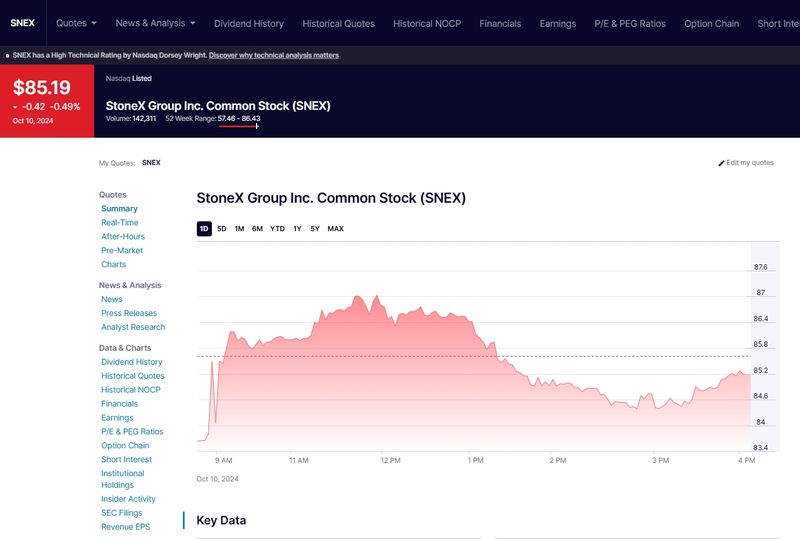Click the pencil icon beside Edit my quotes
Screen dimensions: 800x539
721,163
